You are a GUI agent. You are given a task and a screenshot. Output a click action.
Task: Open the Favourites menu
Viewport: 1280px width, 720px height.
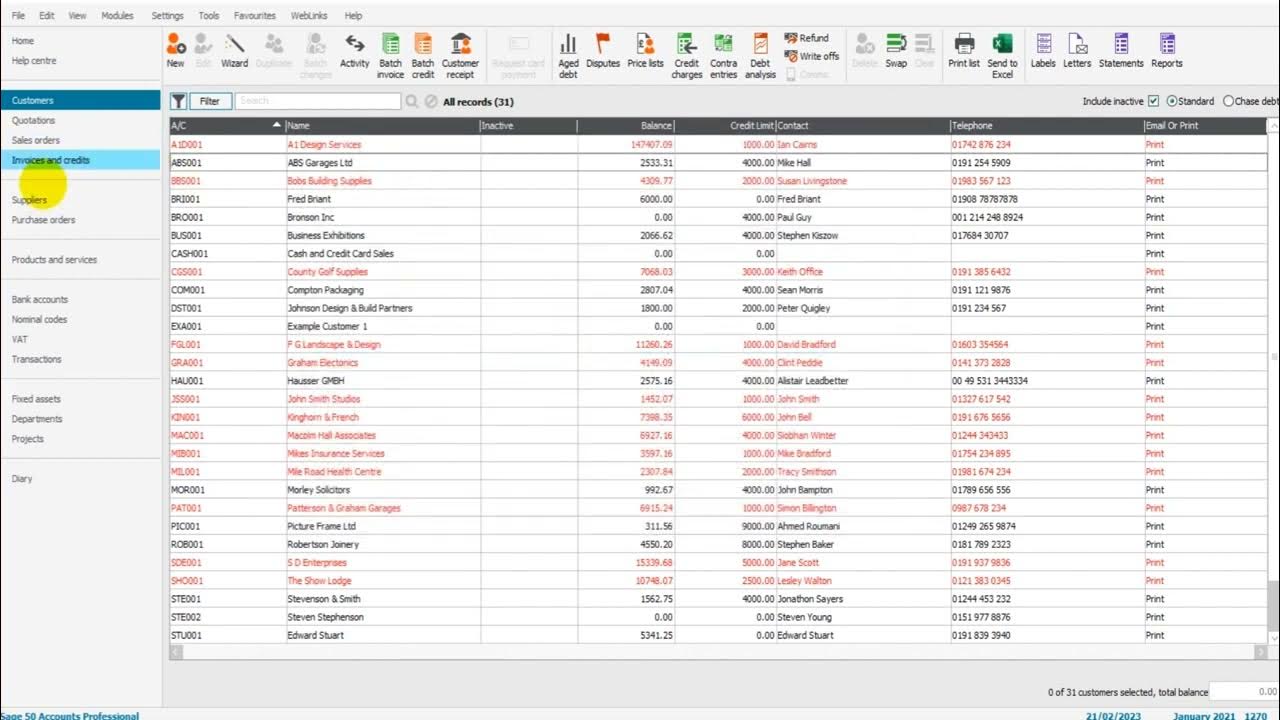(255, 16)
